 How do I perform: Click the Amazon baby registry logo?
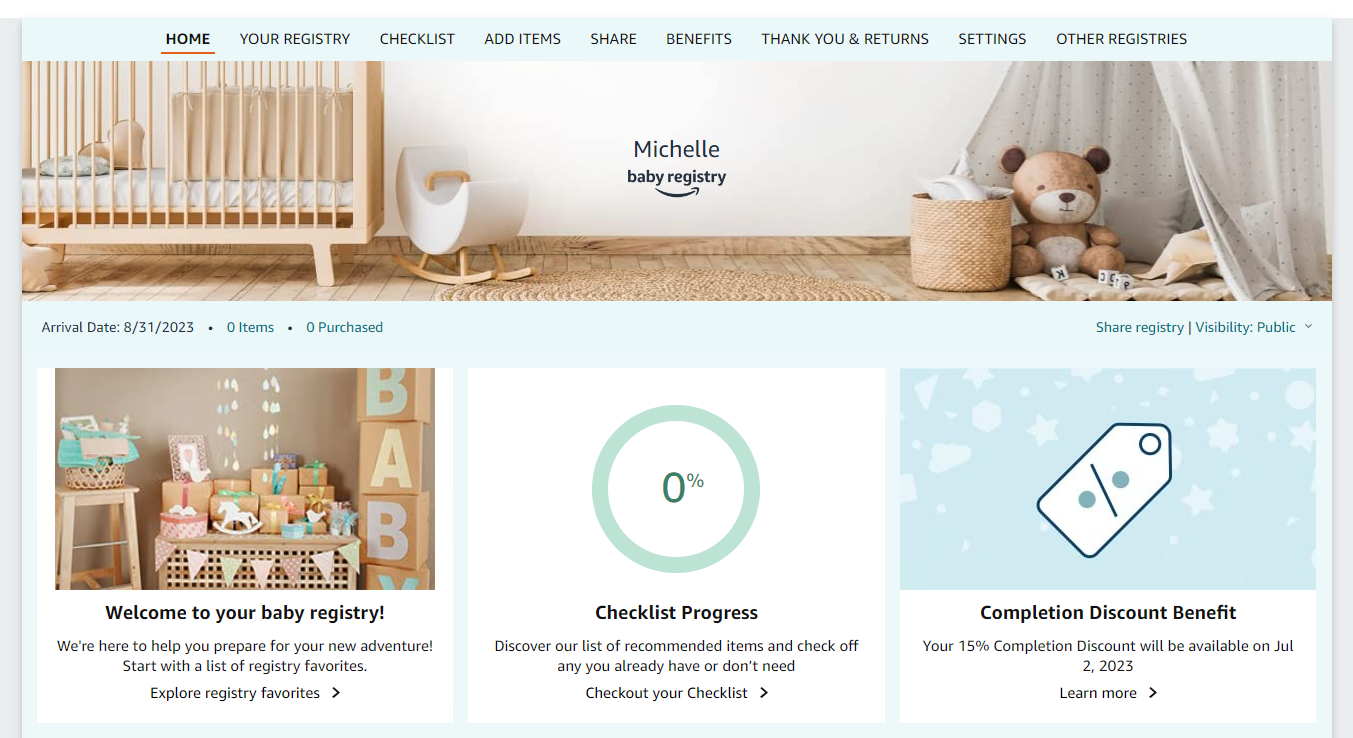click(677, 182)
